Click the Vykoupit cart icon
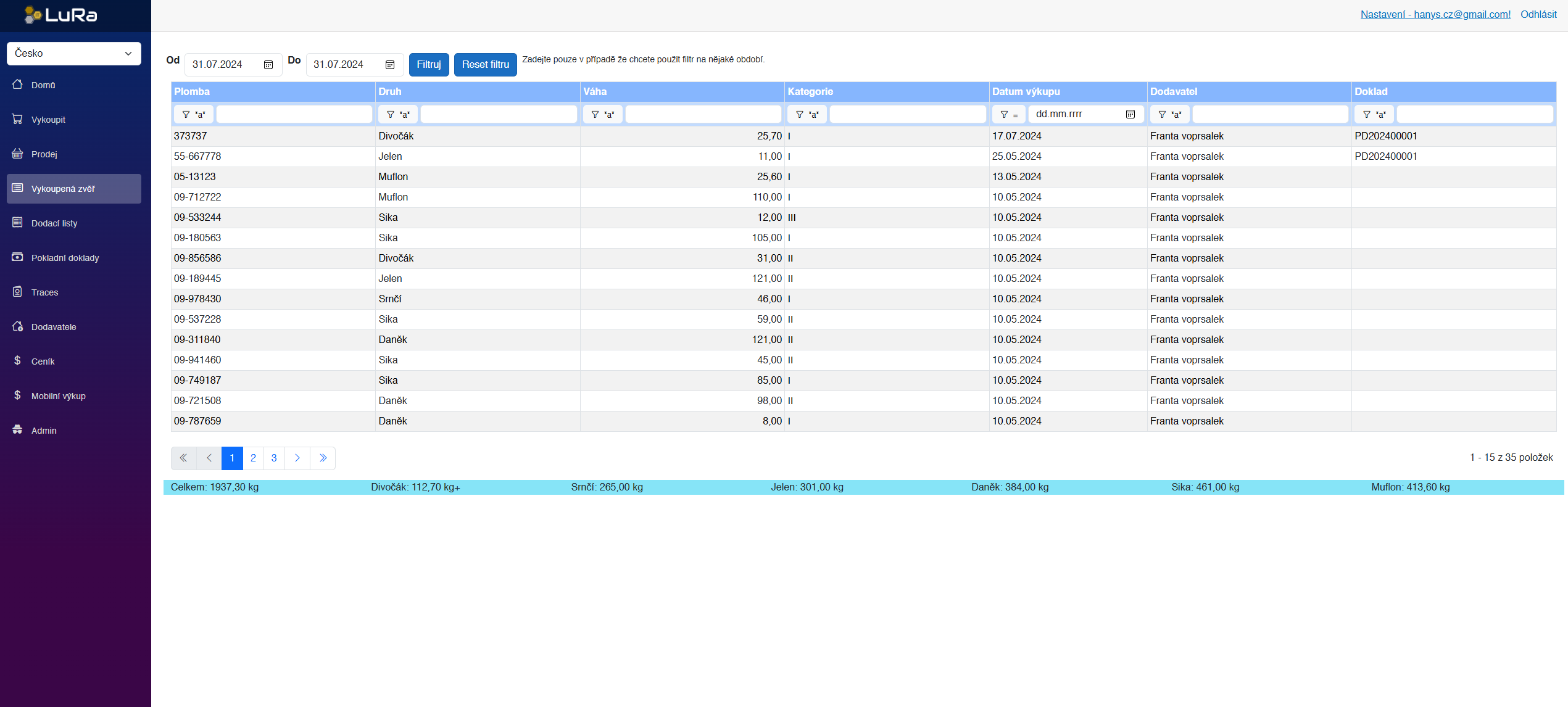 pyautogui.click(x=17, y=119)
